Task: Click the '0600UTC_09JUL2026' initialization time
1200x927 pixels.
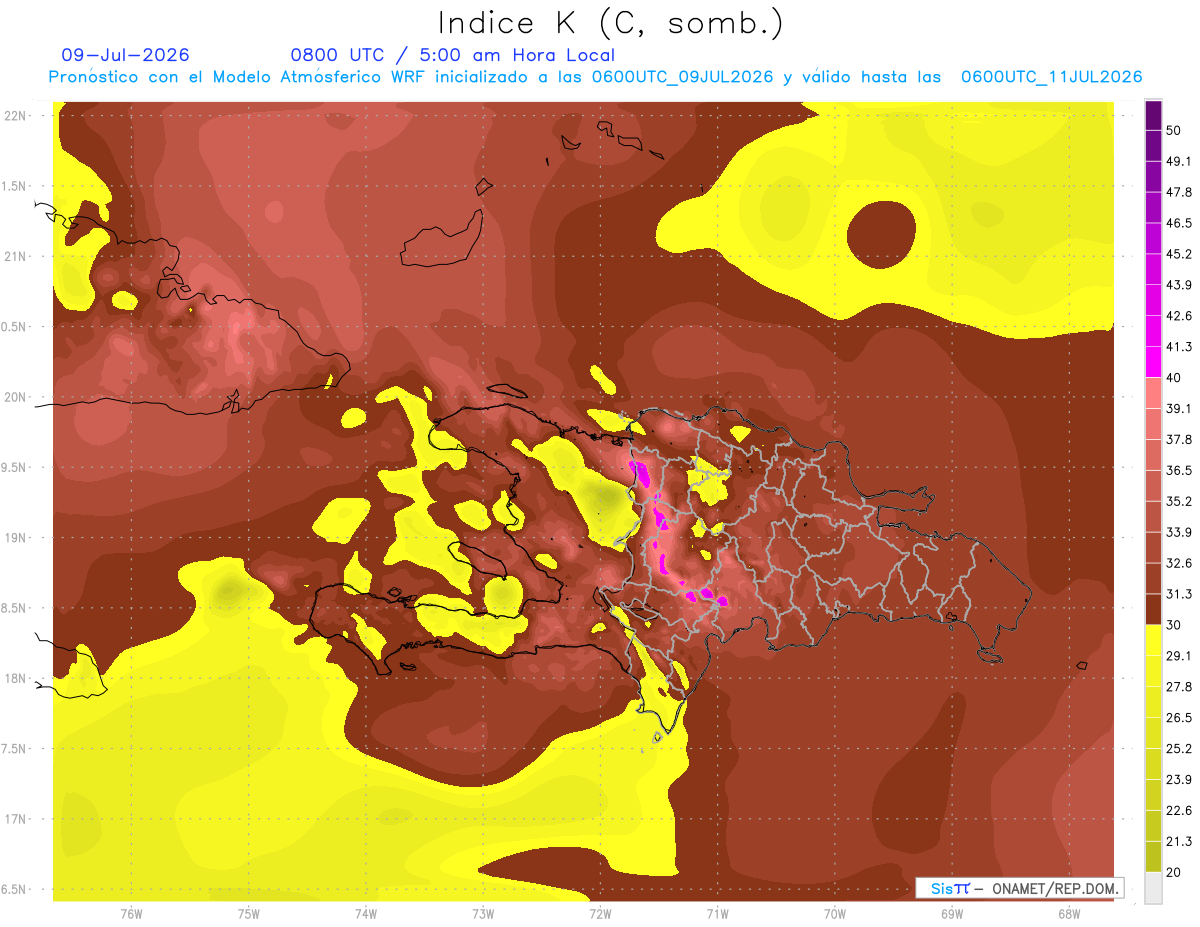Action: pos(682,77)
